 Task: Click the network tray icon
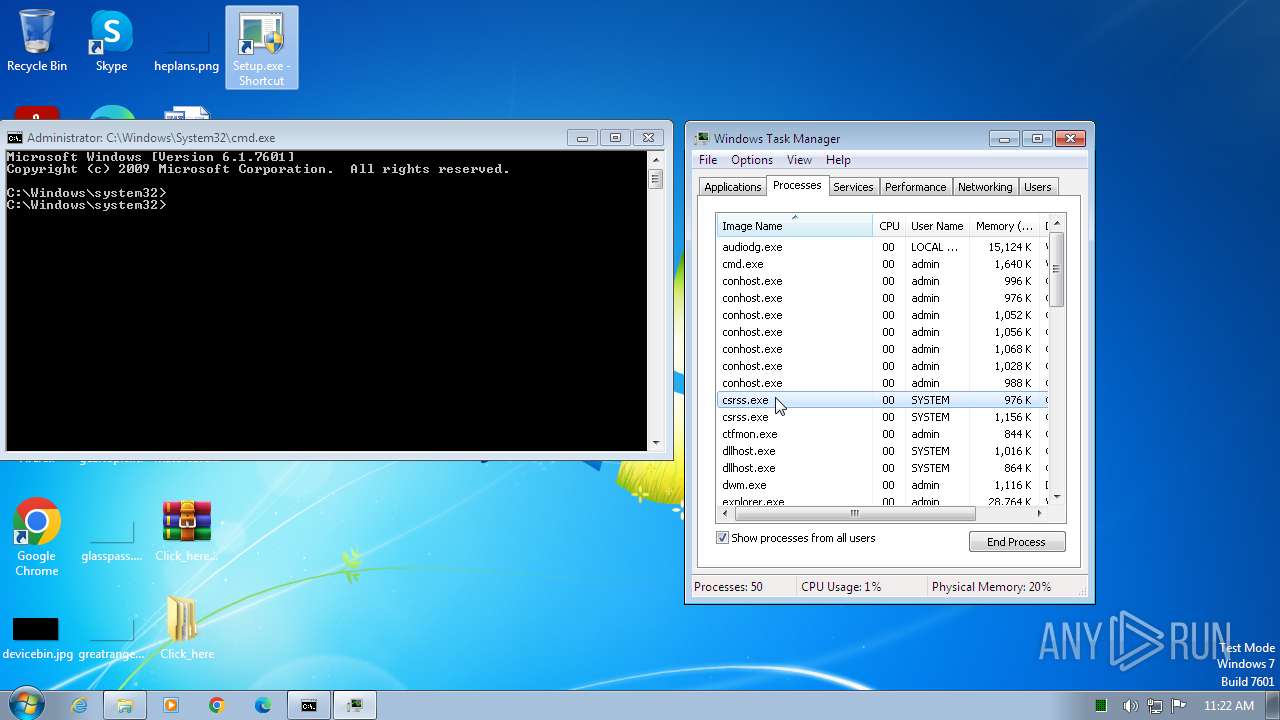[1154, 705]
